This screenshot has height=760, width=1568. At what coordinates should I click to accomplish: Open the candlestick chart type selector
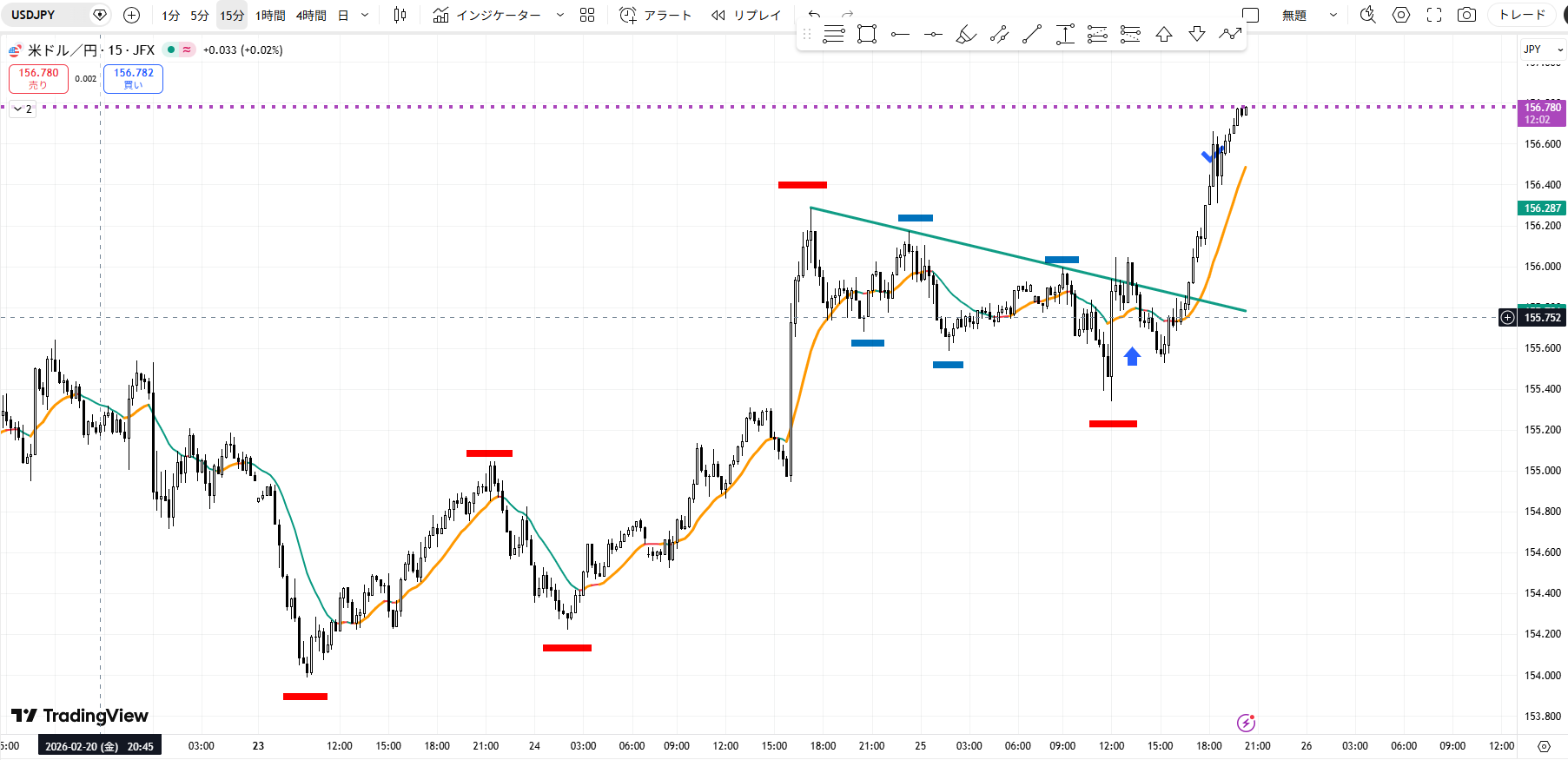pos(400,15)
